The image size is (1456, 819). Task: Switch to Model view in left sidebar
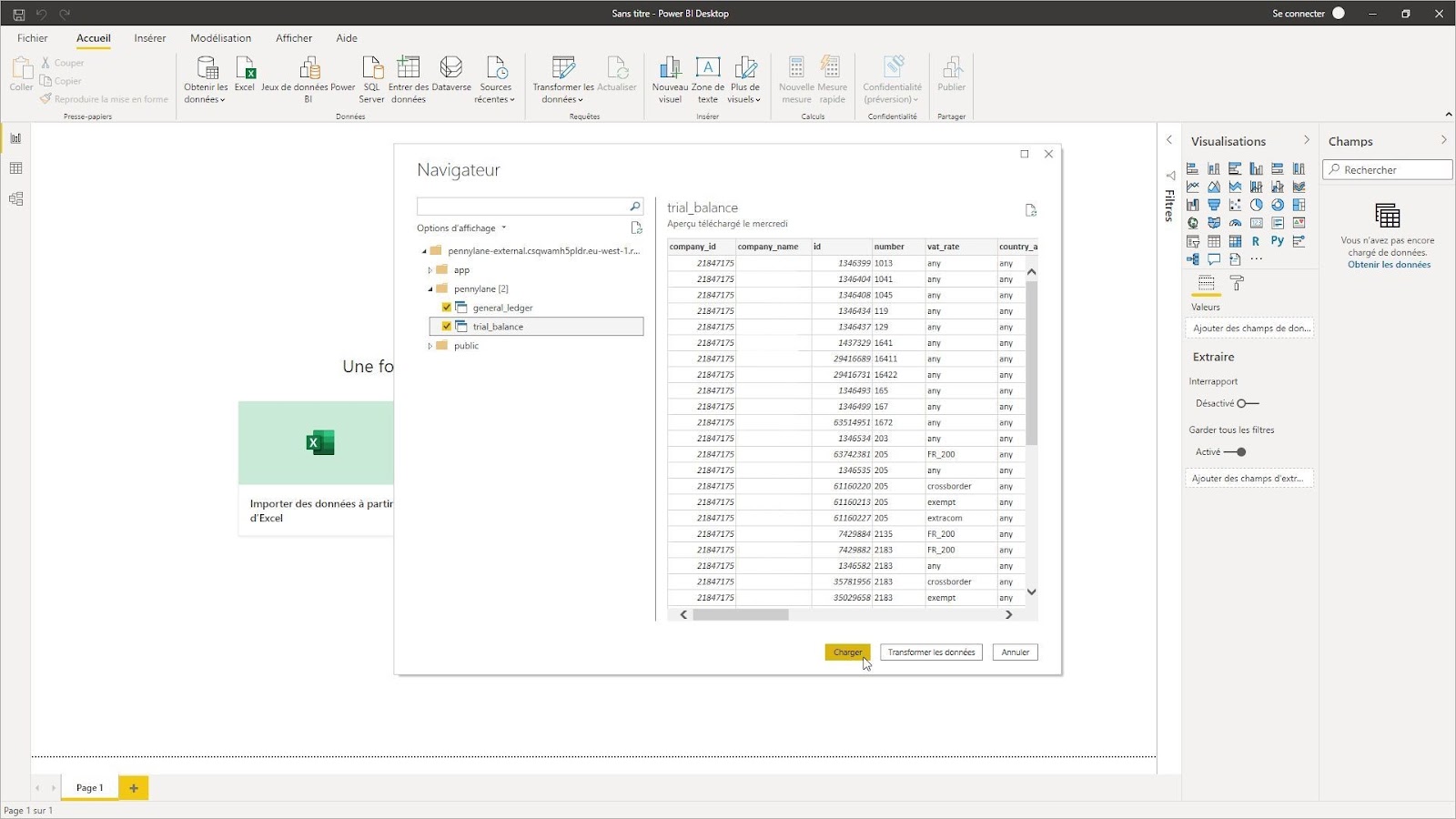click(x=15, y=198)
